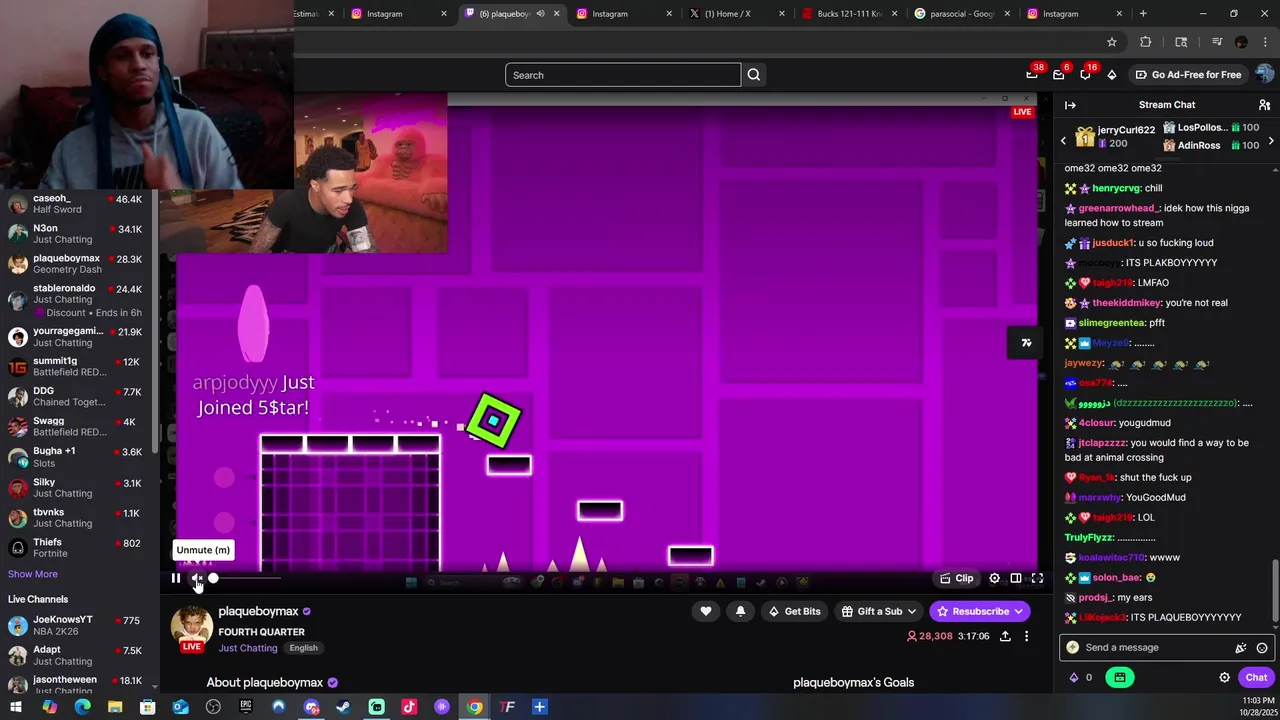
Task: Open whispers icon with 16 badge
Action: [x=1085, y=75]
